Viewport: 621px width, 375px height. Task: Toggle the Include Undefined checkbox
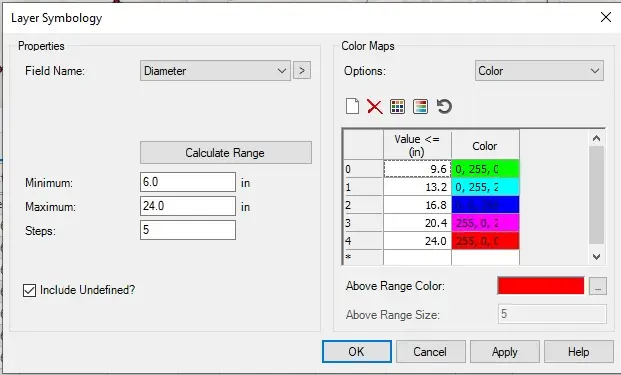tap(29, 290)
